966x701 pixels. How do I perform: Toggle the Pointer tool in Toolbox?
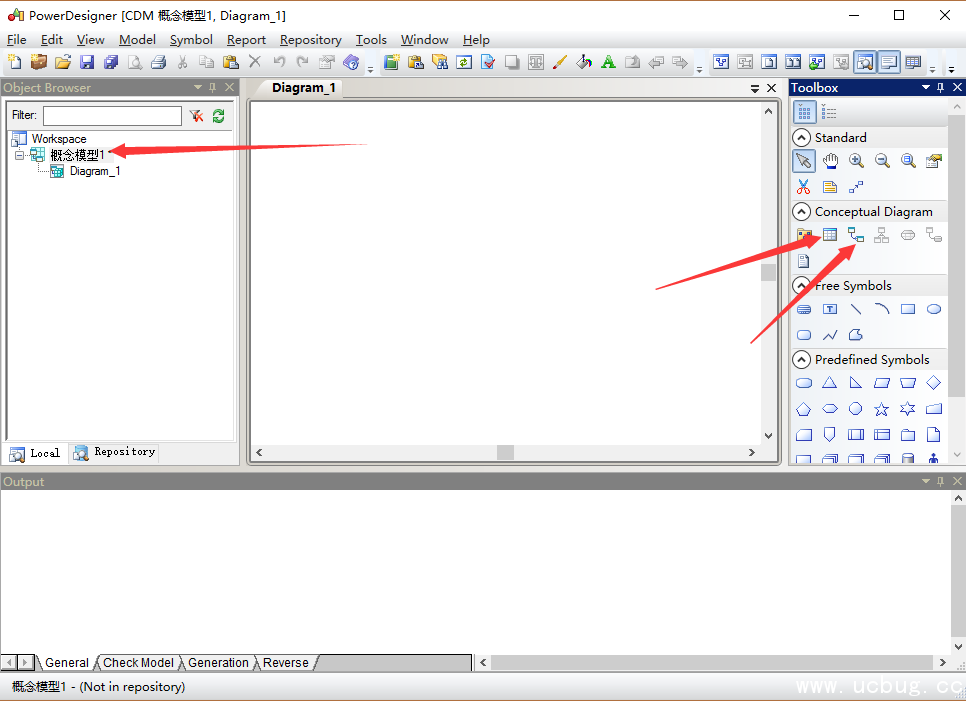point(804,161)
